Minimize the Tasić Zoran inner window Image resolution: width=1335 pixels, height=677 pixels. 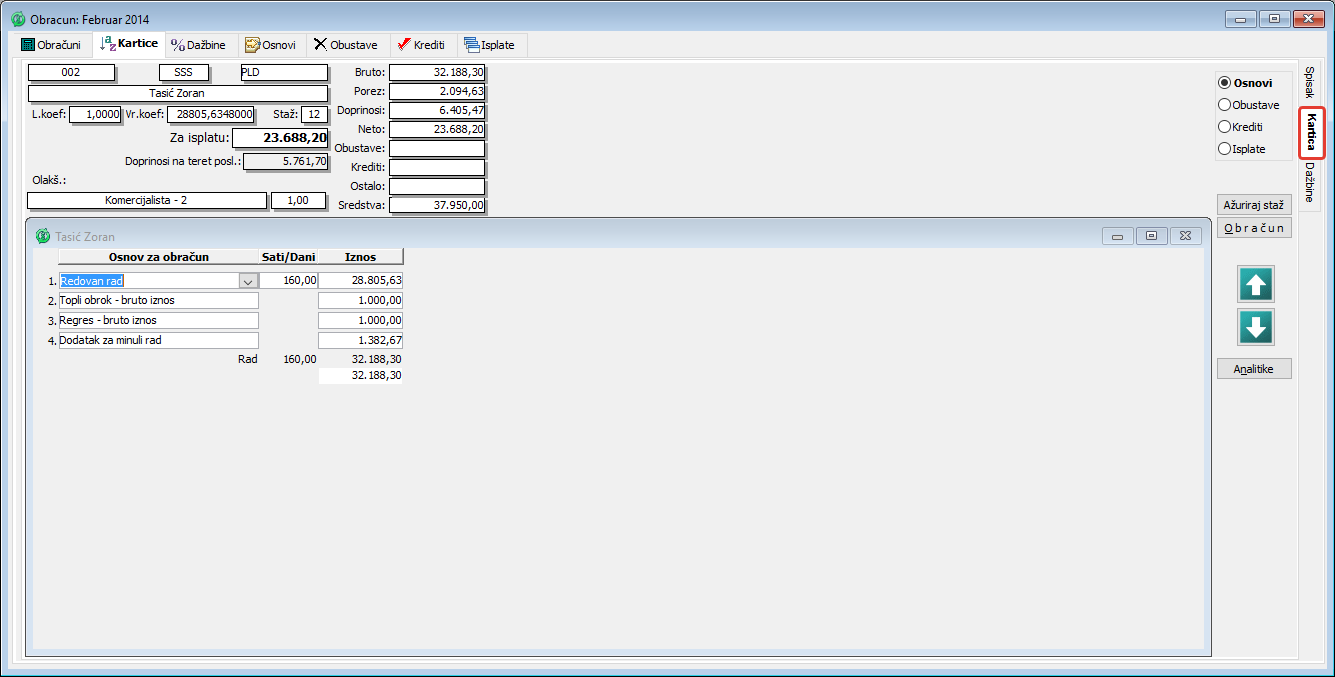1117,236
